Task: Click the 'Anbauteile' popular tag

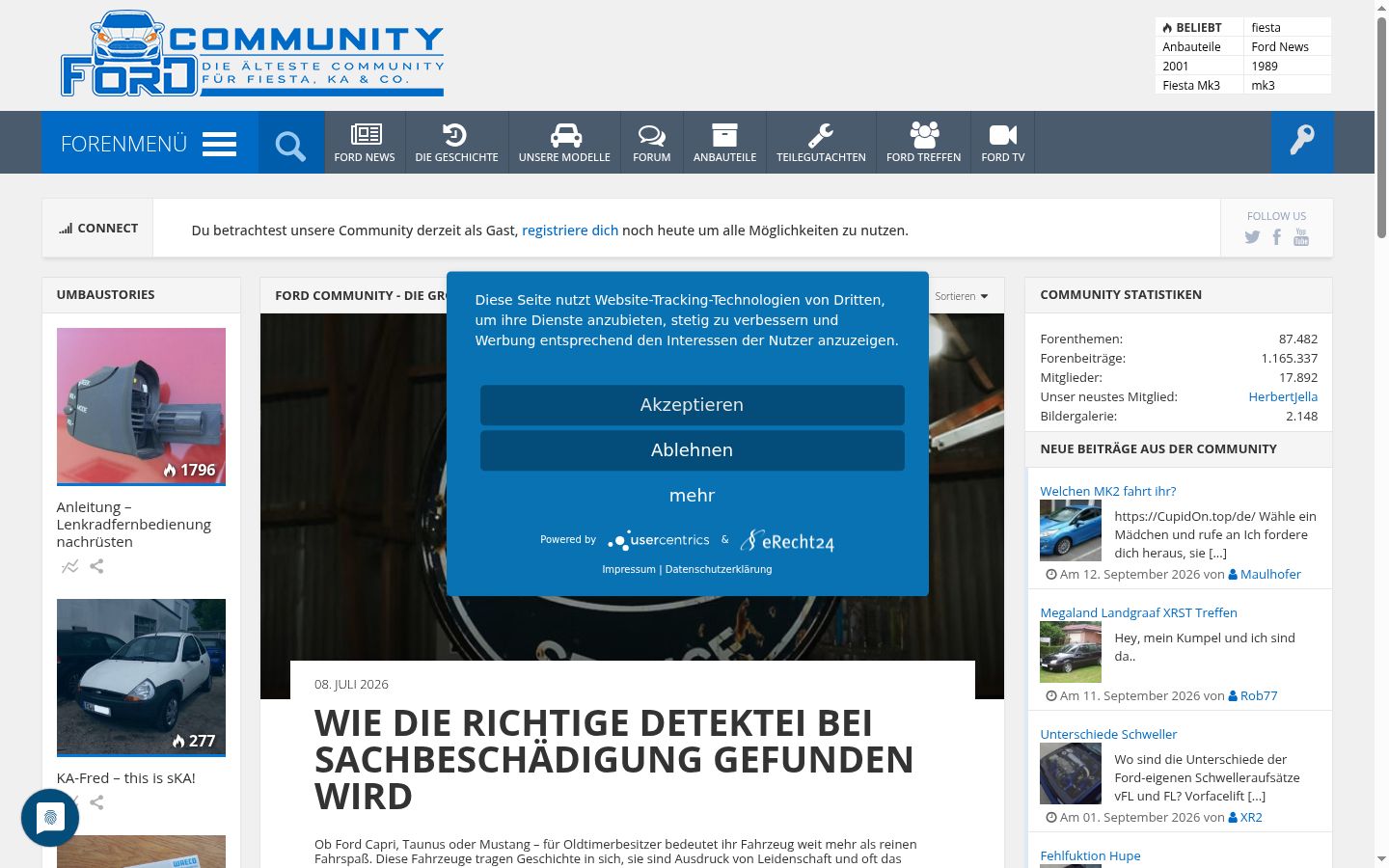Action: click(x=1191, y=46)
